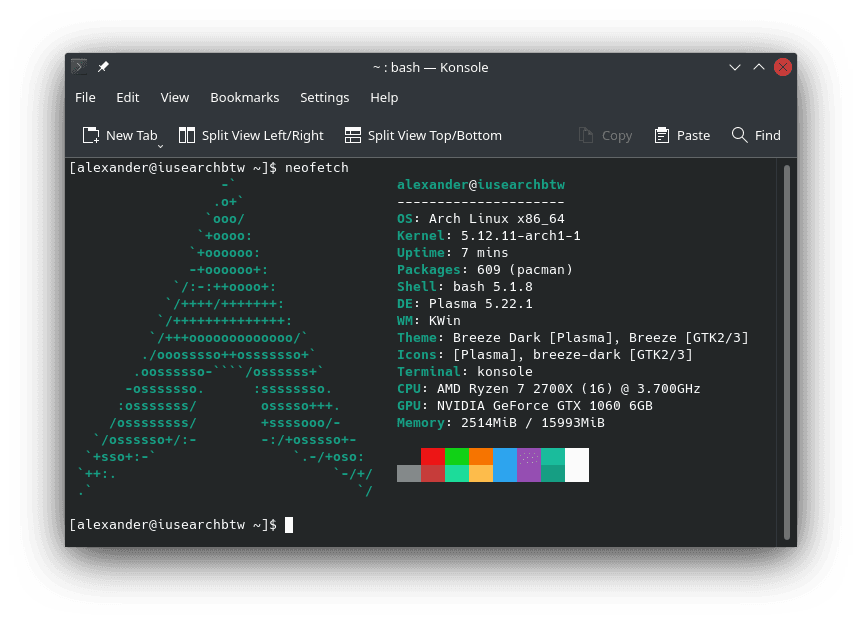Click the bright red color block
The height and width of the screenshot is (624, 862).
tap(433, 456)
